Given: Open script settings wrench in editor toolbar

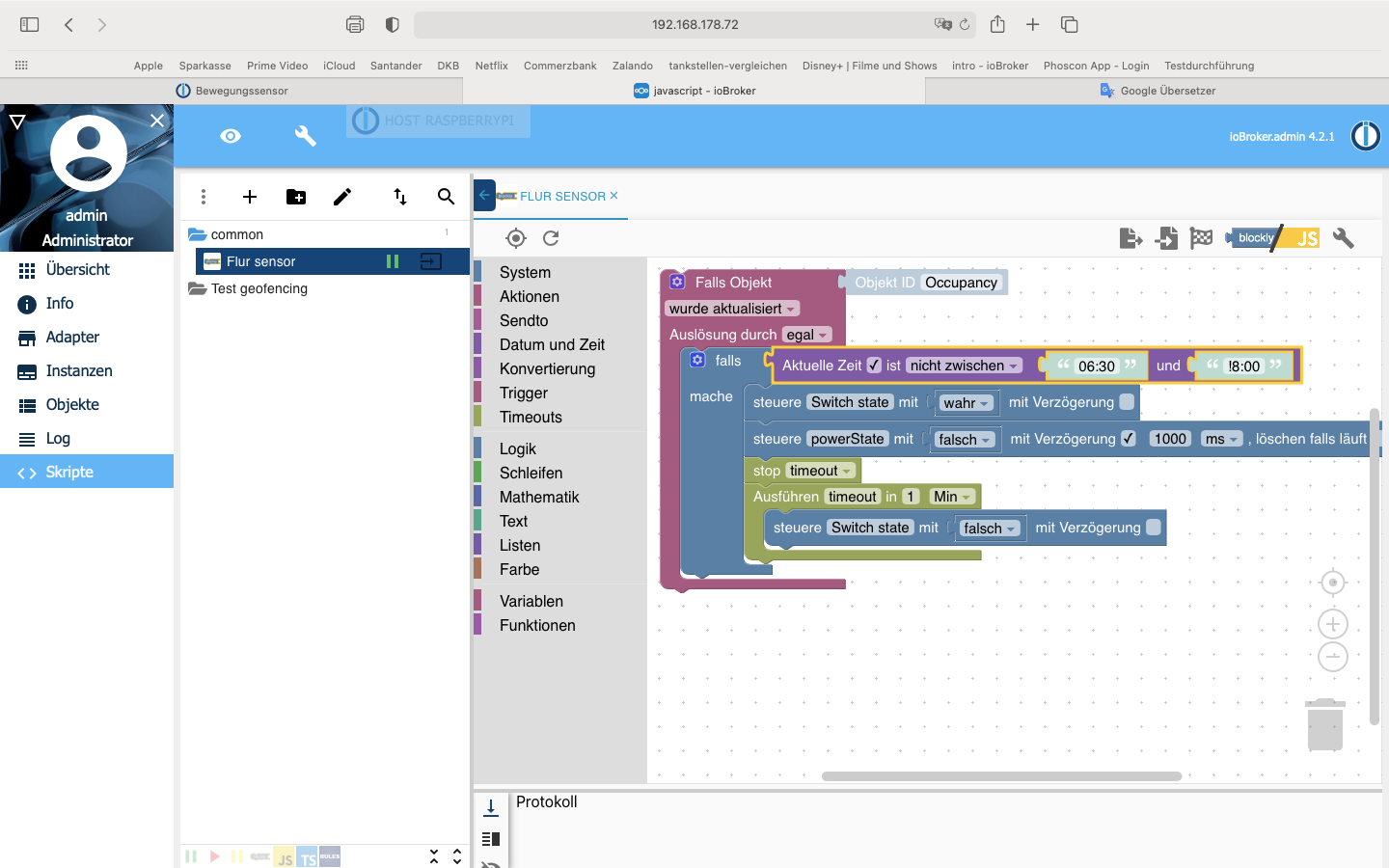Looking at the screenshot, I should tap(1343, 238).
